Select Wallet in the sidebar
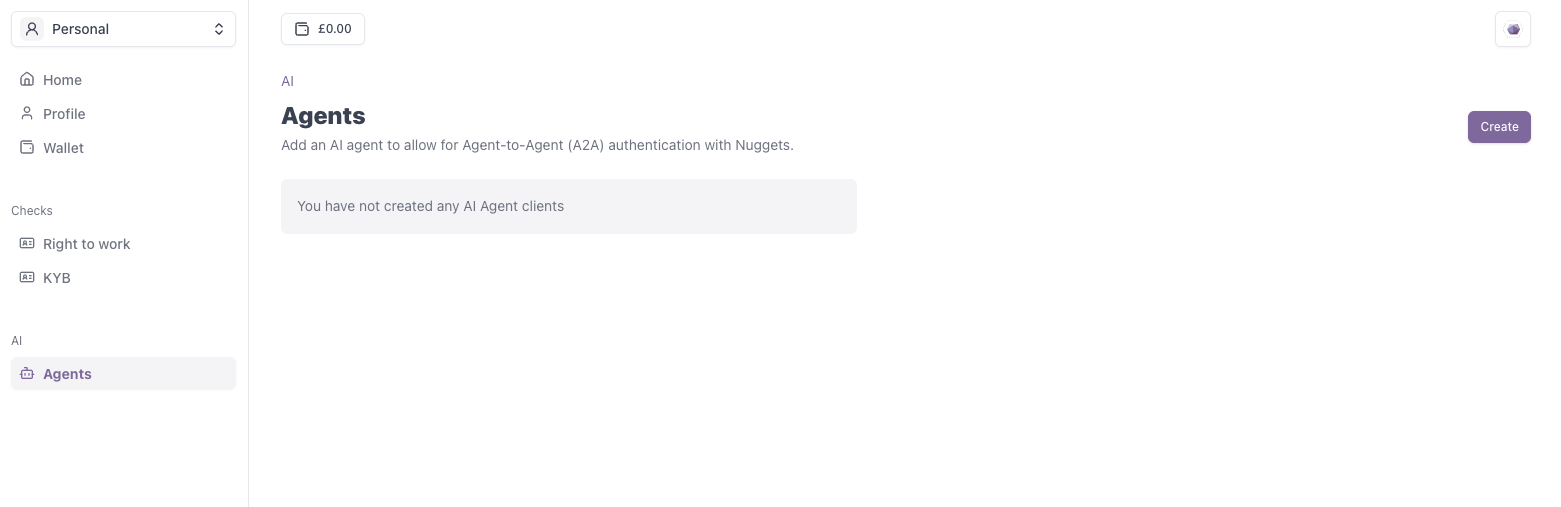Image resolution: width=1561 pixels, height=507 pixels. click(123, 147)
